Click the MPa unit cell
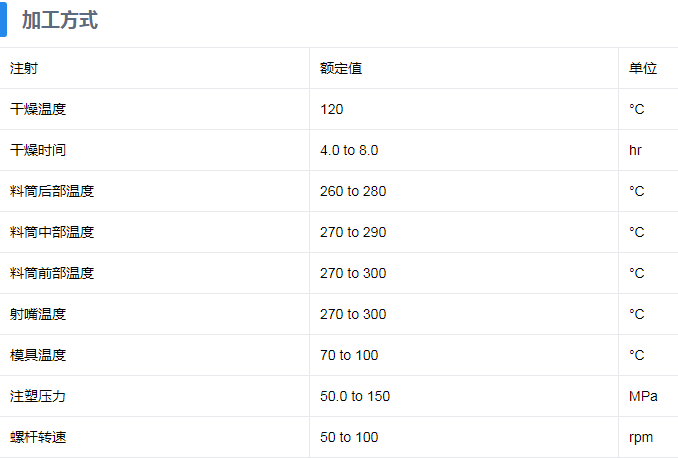Screen dimensions: 678x458 point(643,396)
